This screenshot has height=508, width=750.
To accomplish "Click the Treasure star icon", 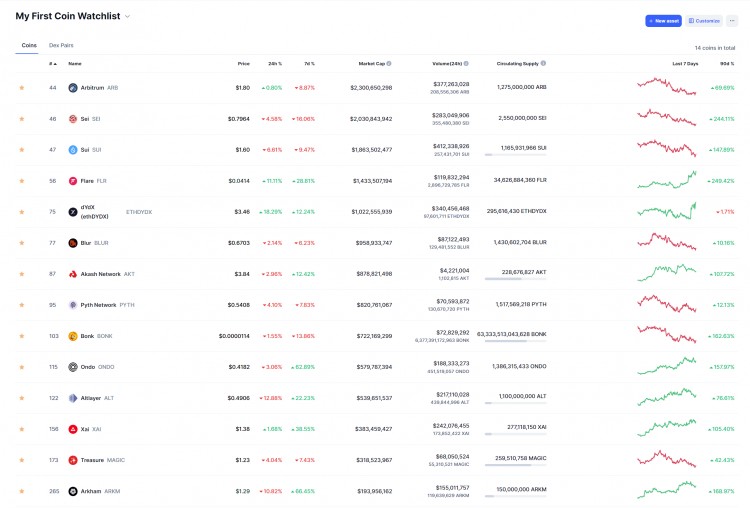I will pyautogui.click(x=22, y=460).
